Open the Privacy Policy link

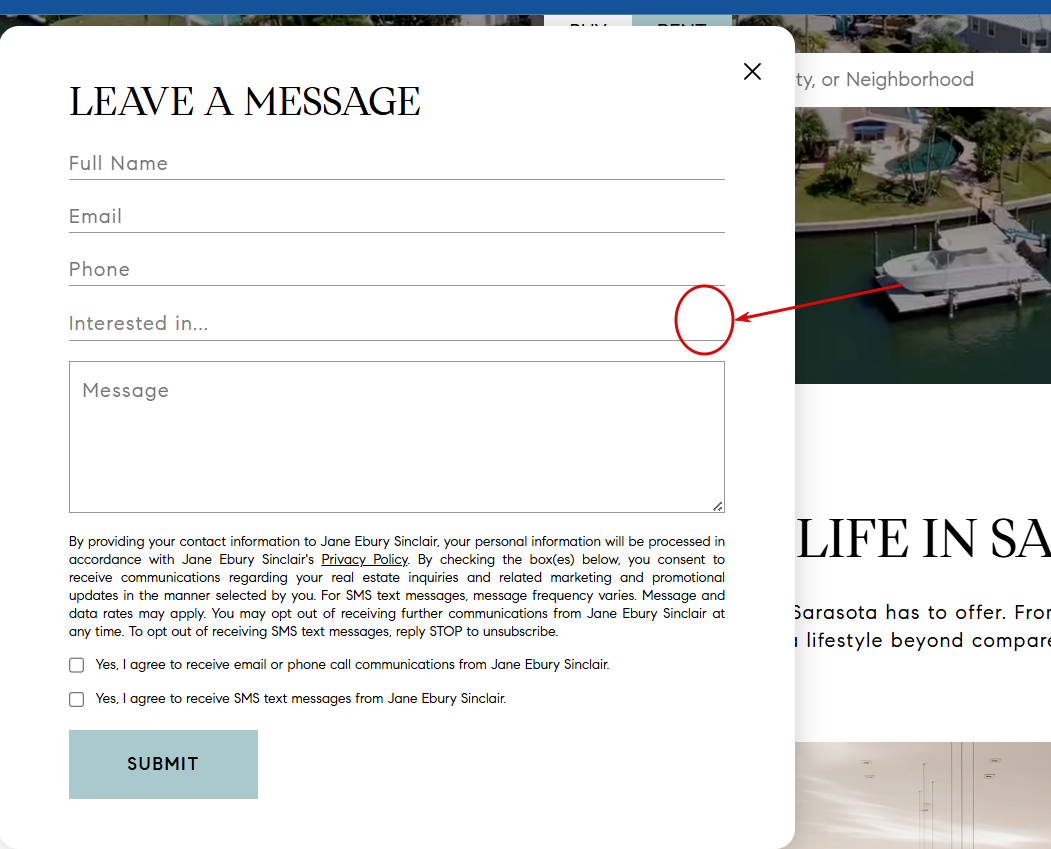click(x=365, y=560)
